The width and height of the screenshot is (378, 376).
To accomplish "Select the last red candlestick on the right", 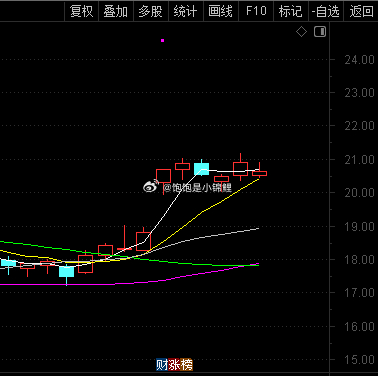I will (x=259, y=173).
